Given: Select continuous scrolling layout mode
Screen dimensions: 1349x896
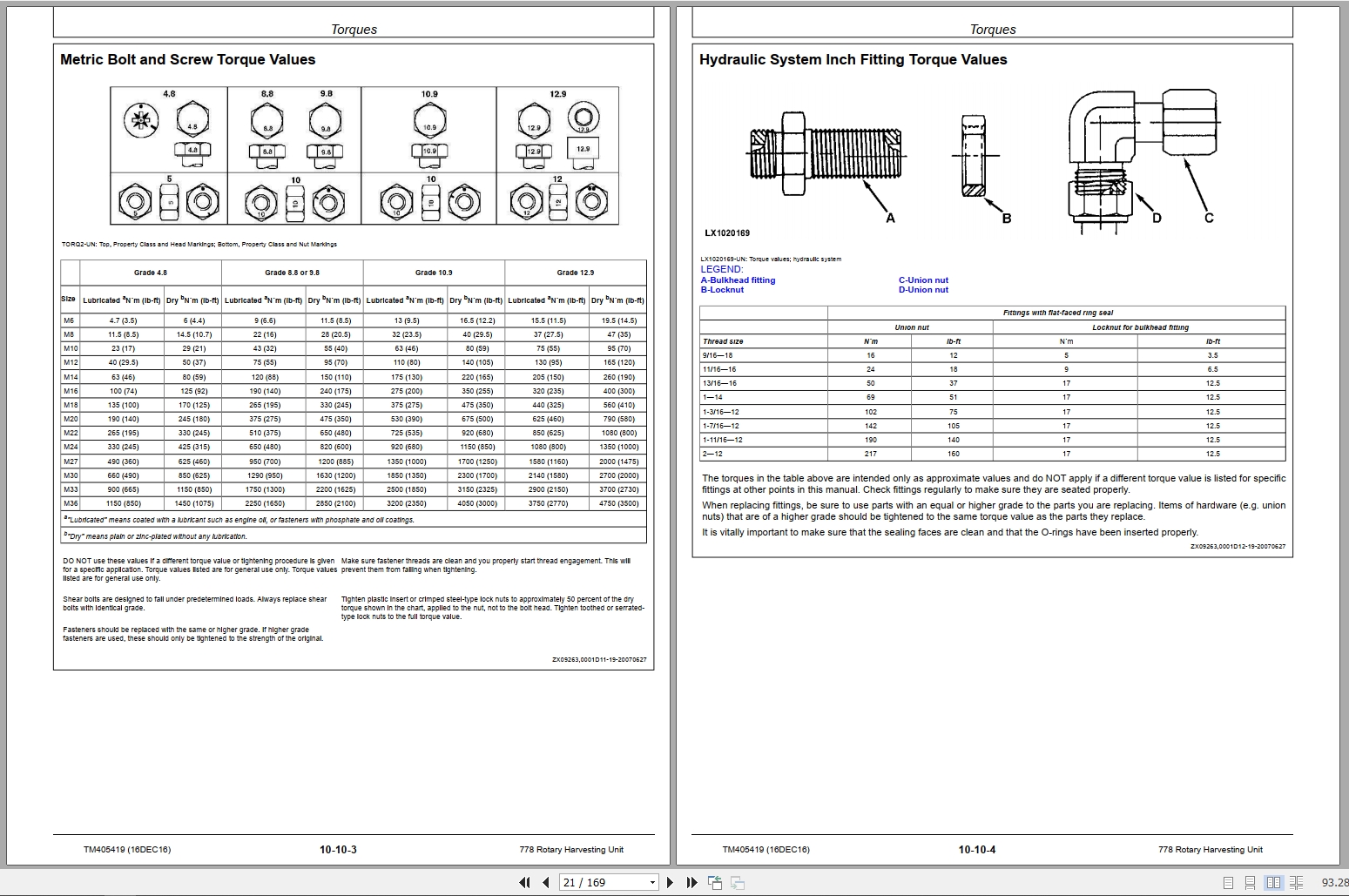Looking at the screenshot, I should tap(1251, 882).
